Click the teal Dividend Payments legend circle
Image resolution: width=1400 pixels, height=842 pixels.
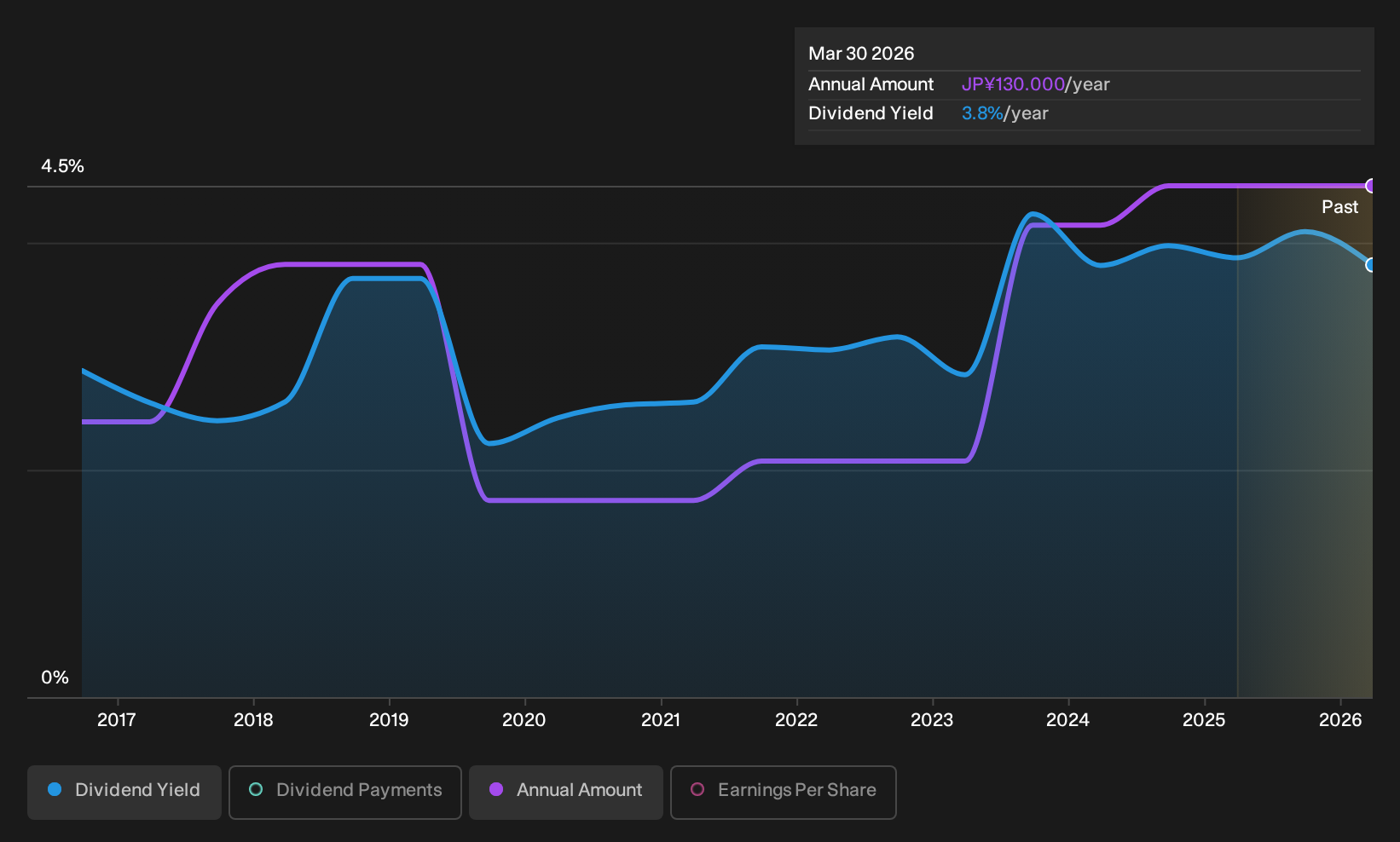click(256, 790)
